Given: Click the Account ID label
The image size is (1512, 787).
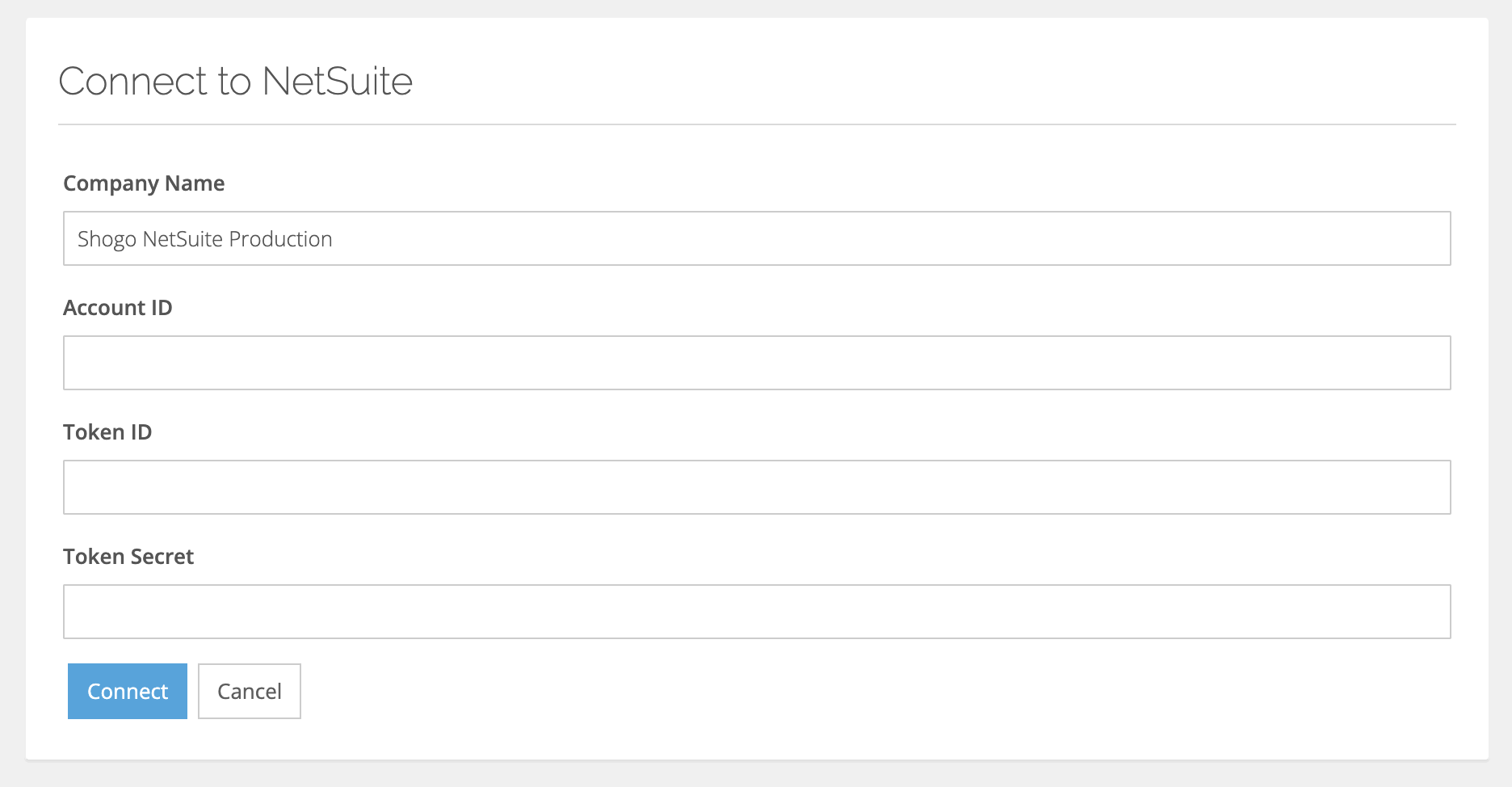Looking at the screenshot, I should [118, 308].
